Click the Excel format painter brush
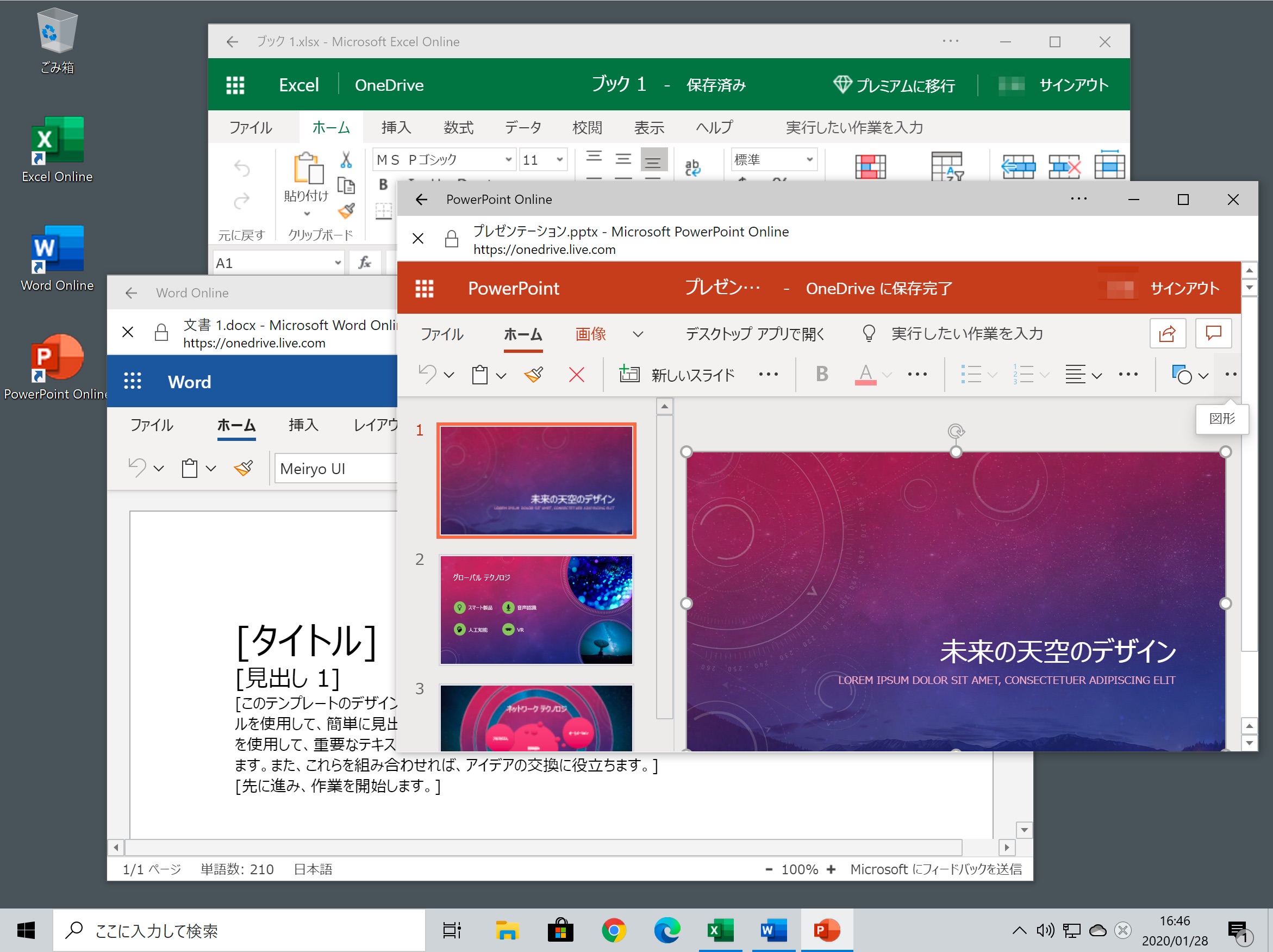Screen dimensions: 1273x952 (x=346, y=210)
